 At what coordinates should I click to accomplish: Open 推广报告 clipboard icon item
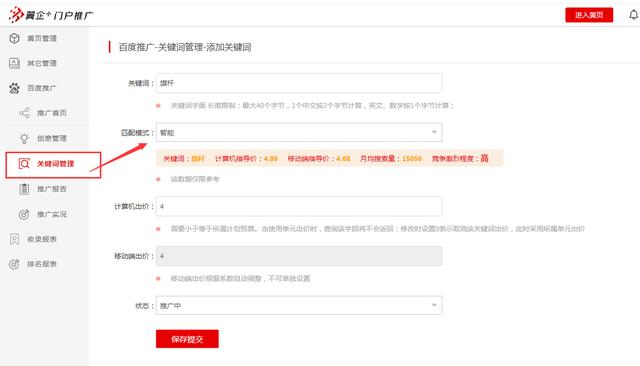pos(43,189)
